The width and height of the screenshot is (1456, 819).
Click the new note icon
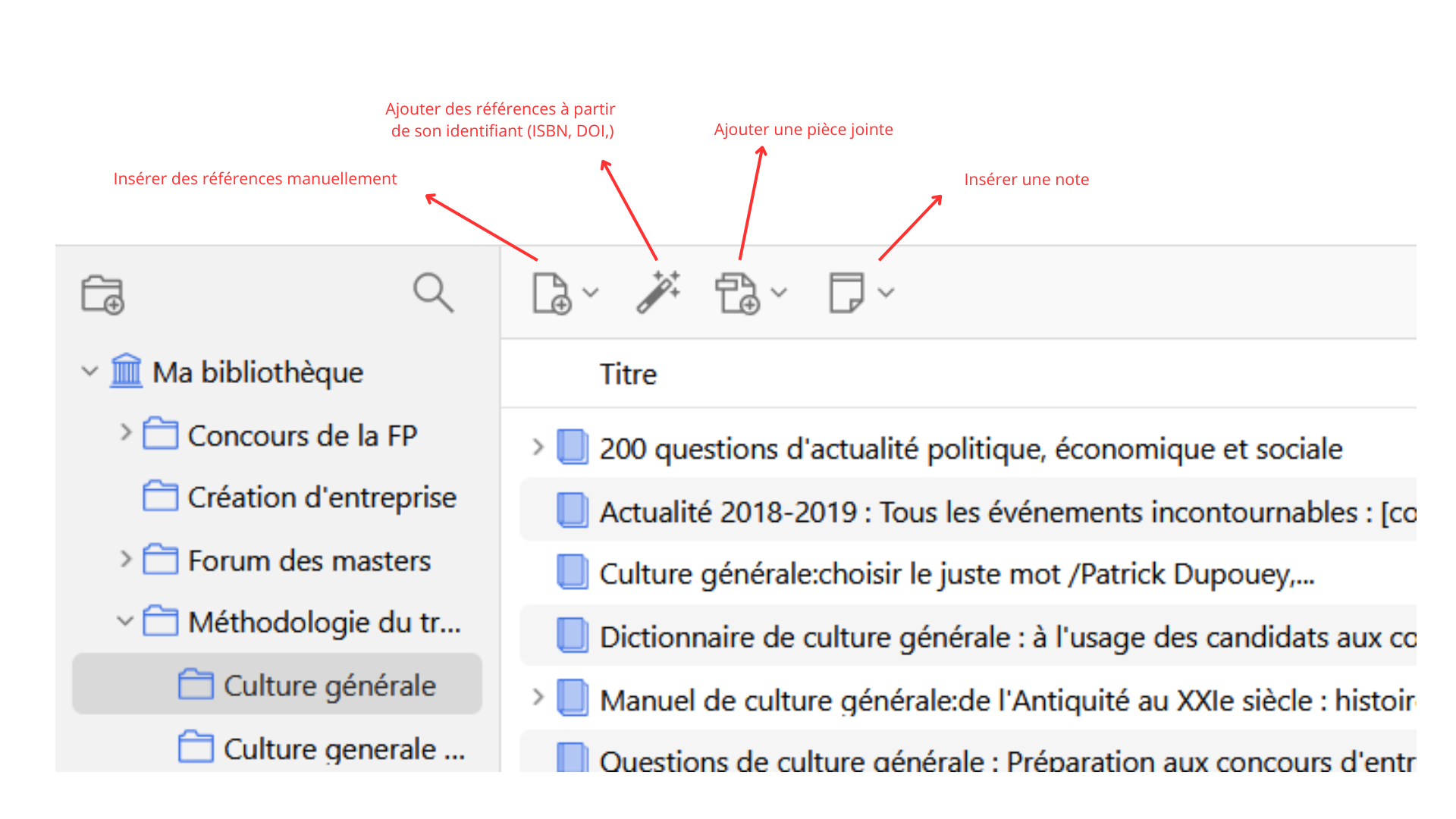point(846,293)
